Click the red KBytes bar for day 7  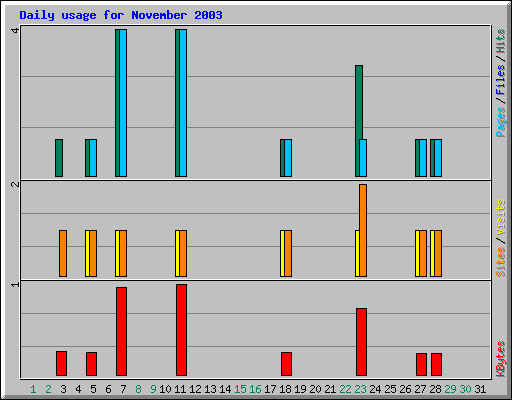pyautogui.click(x=121, y=332)
